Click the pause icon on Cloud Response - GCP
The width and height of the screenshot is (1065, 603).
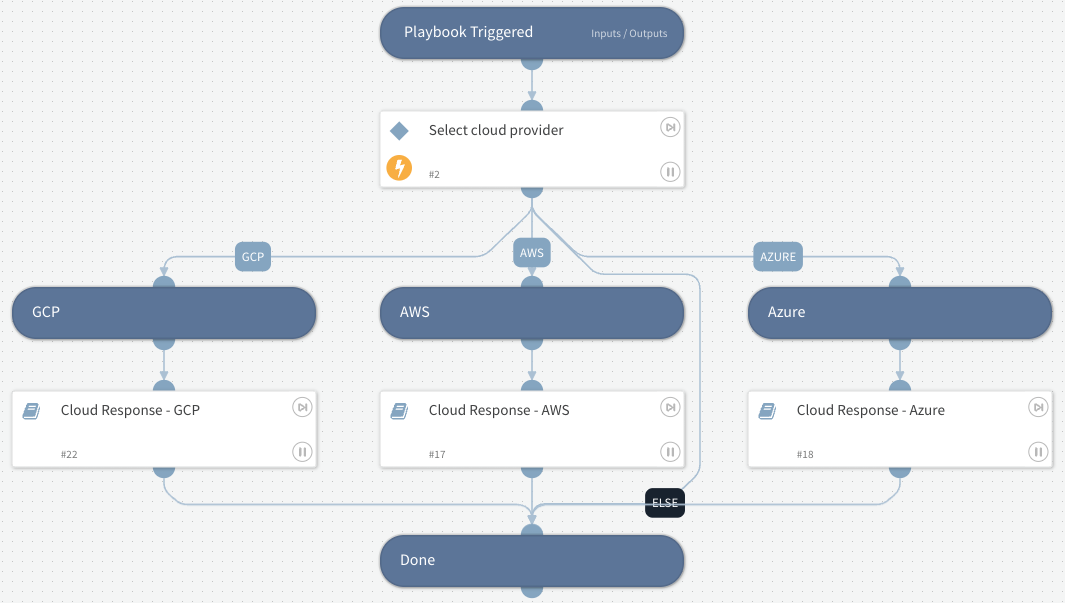(302, 452)
